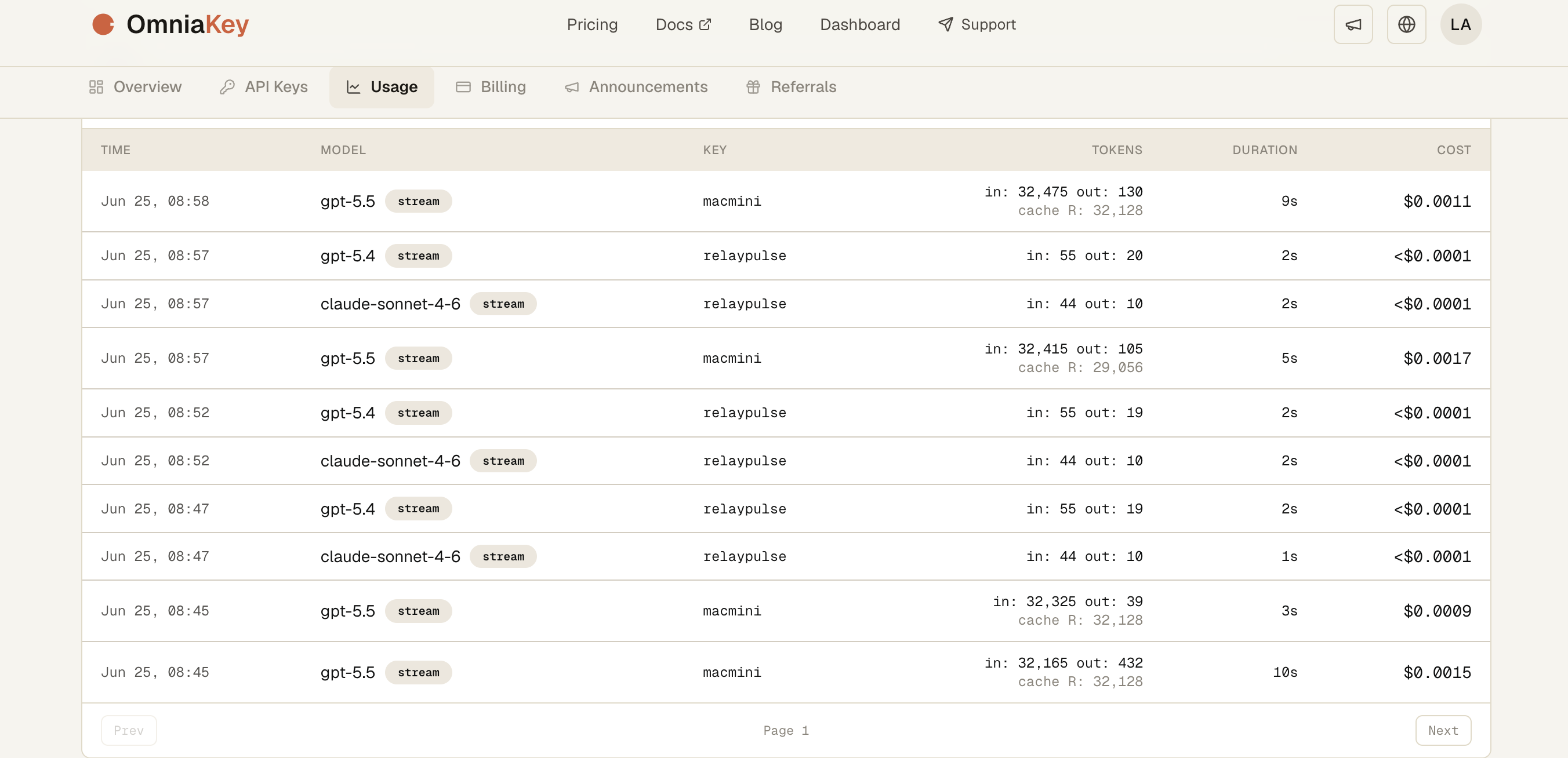Click the external link icon next to Docs

[705, 24]
